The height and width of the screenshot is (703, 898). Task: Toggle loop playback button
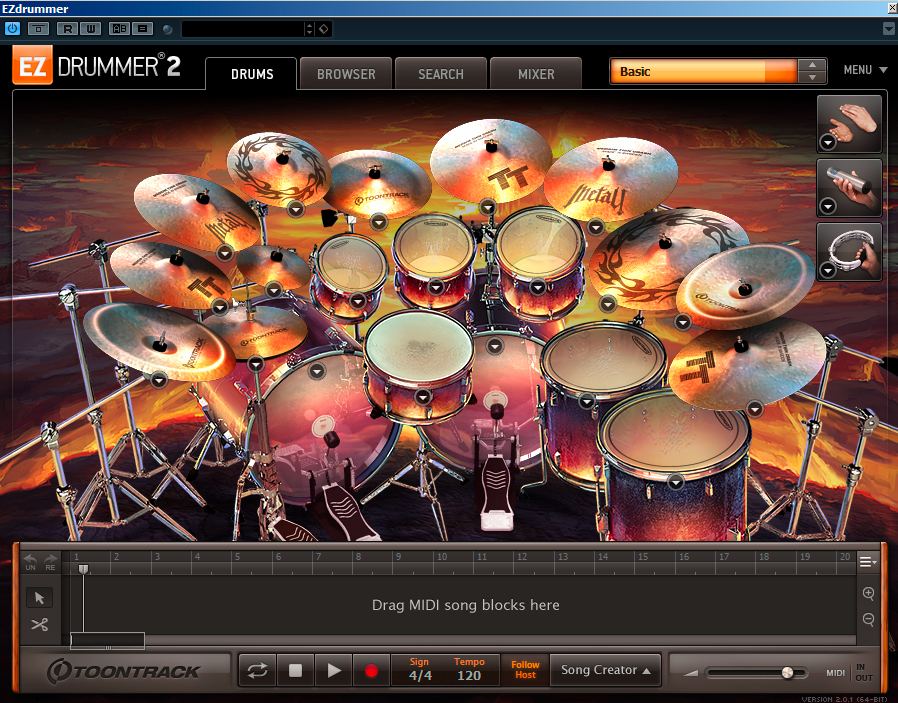tap(257, 670)
